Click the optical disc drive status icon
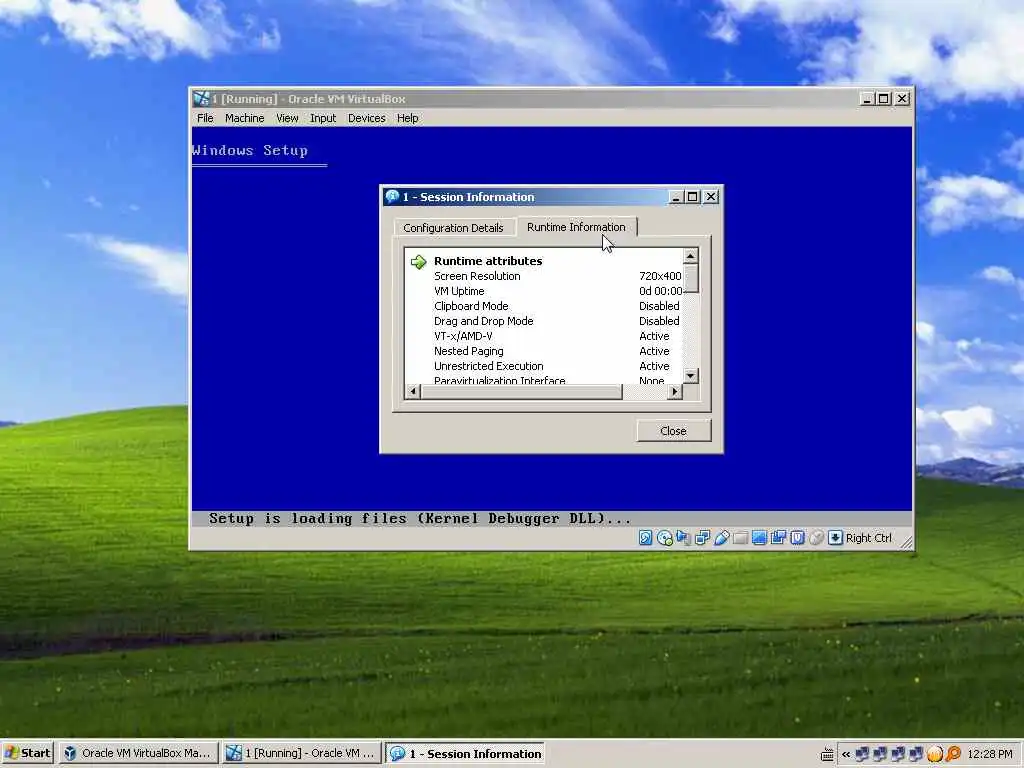The height and width of the screenshot is (768, 1024). [664, 537]
